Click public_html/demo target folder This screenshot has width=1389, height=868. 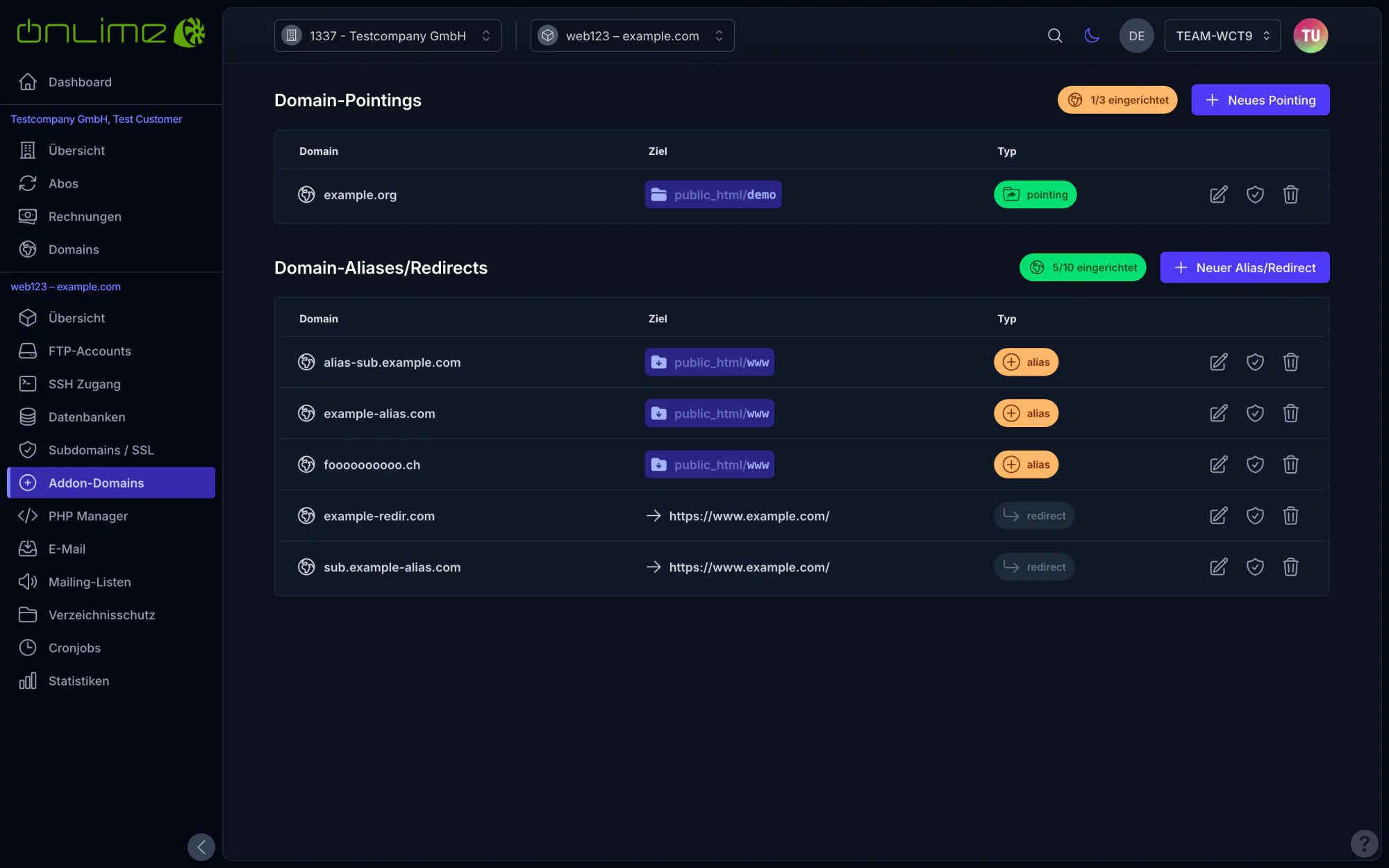tap(713, 194)
